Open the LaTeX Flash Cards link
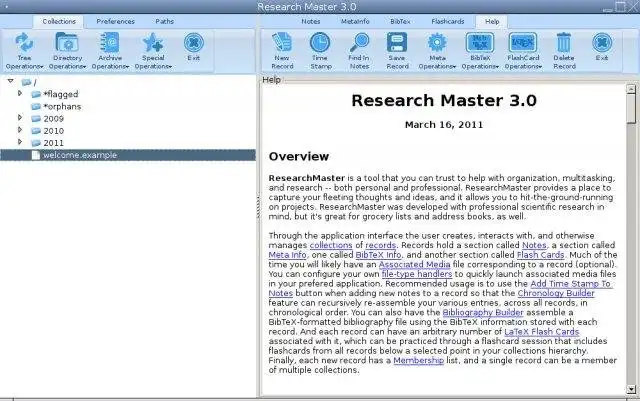 pyautogui.click(x=542, y=332)
